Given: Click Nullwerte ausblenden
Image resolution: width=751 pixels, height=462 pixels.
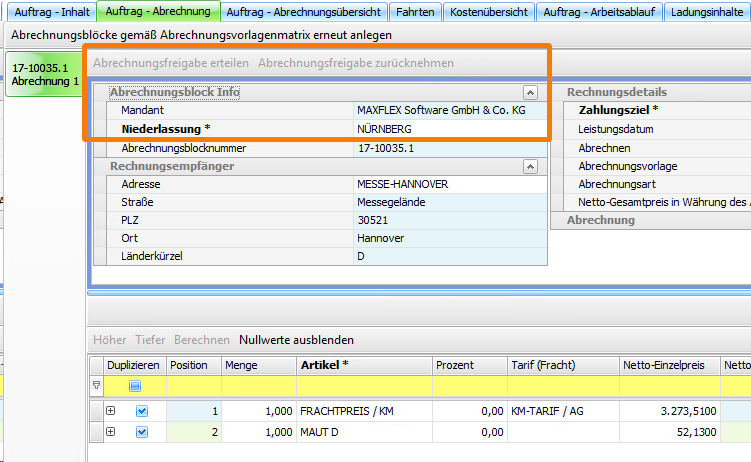Looking at the screenshot, I should [296, 340].
